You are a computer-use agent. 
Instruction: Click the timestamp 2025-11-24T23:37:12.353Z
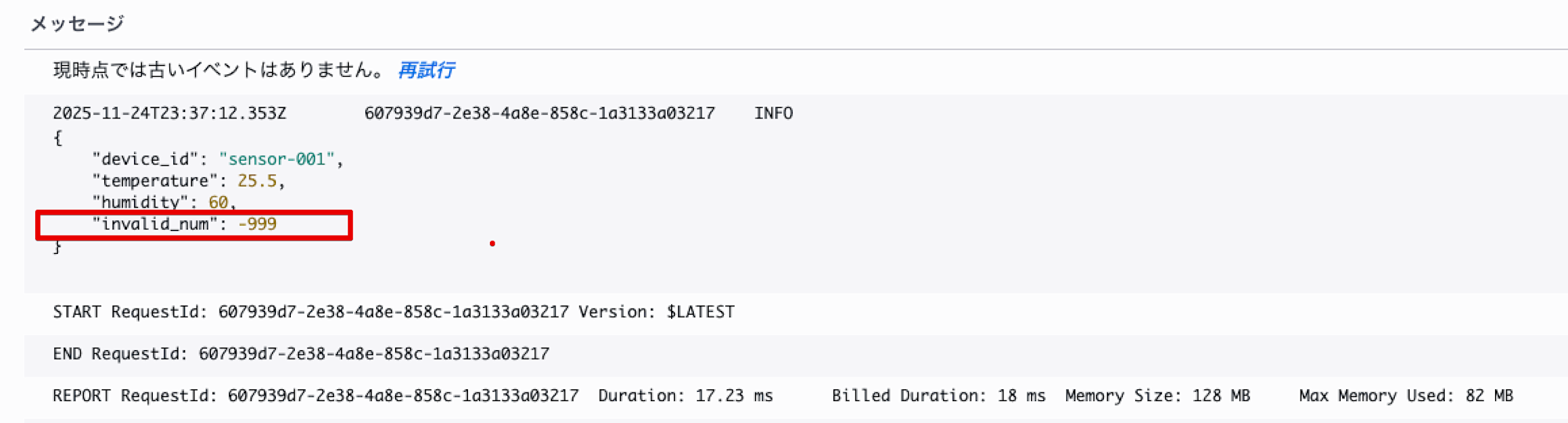[x=169, y=114]
